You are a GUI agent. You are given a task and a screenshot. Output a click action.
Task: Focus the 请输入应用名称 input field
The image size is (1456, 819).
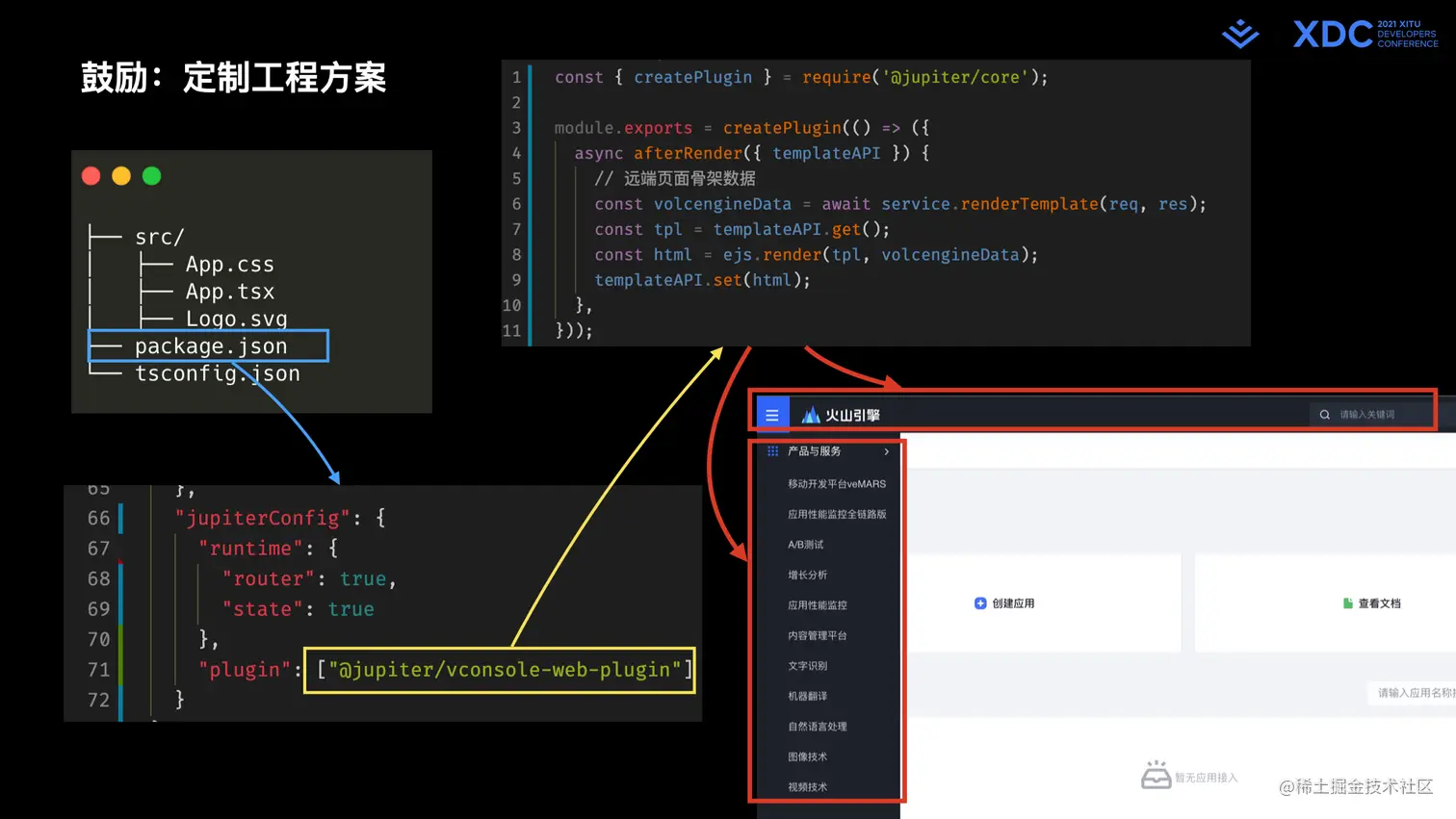[x=1412, y=693]
